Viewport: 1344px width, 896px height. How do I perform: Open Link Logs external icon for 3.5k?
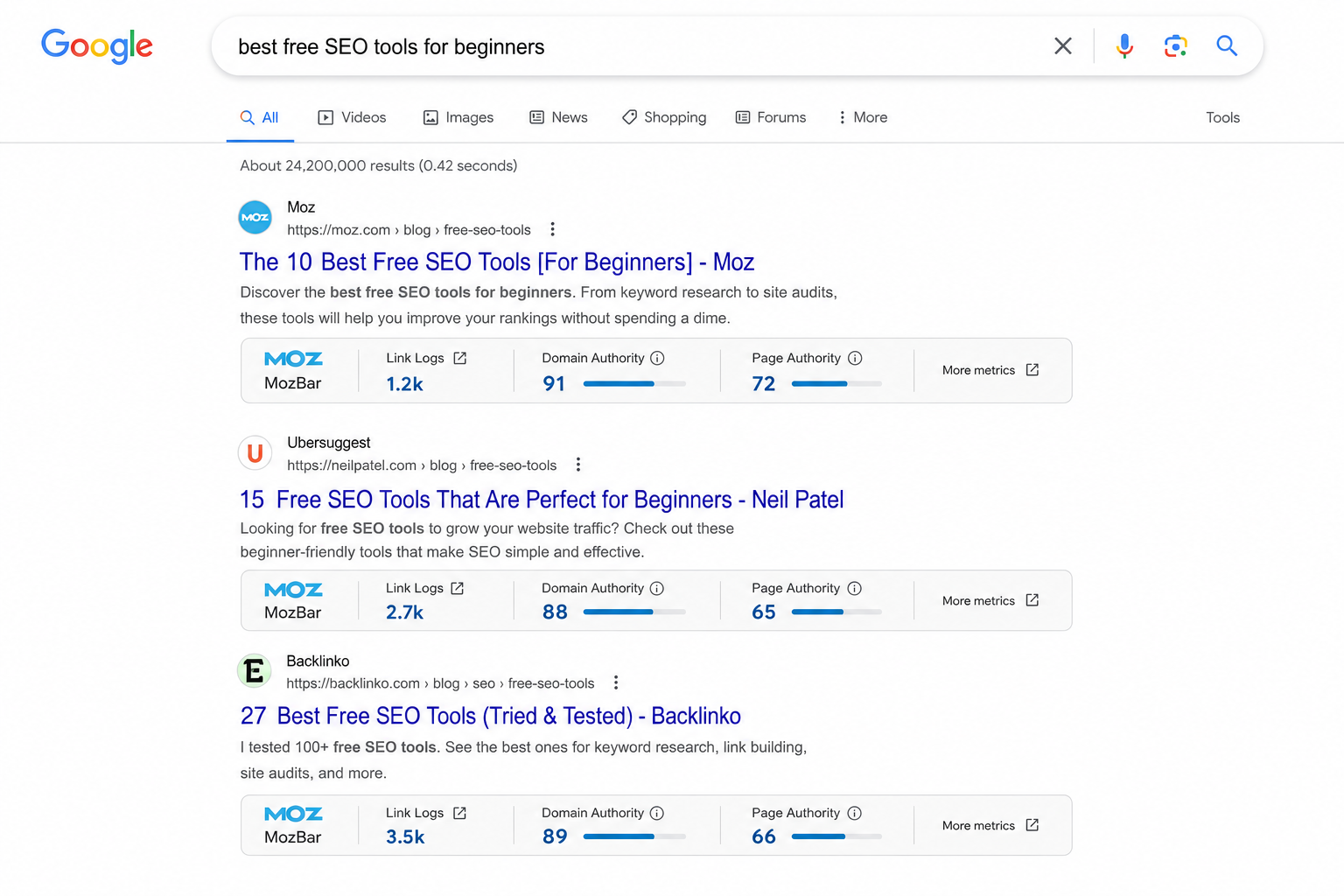(459, 813)
